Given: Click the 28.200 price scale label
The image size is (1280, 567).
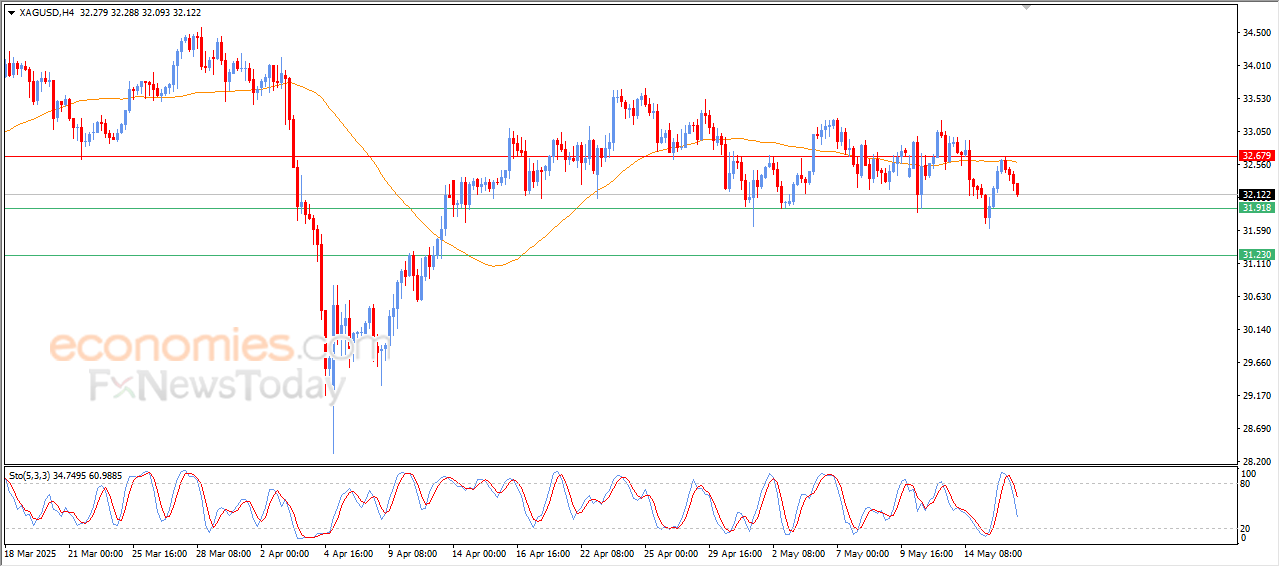Looking at the screenshot, I should (1255, 461).
